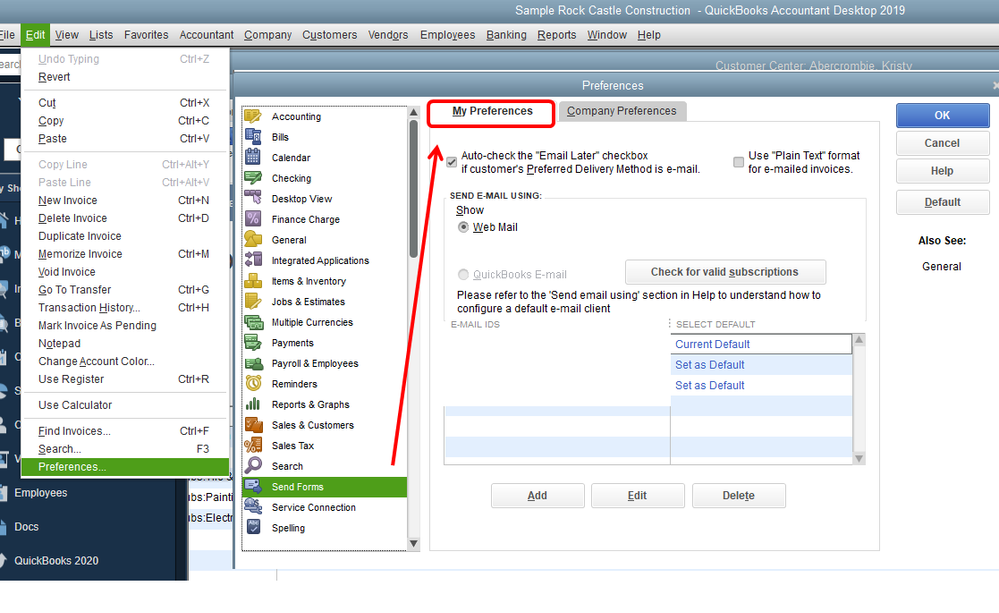Click scroll down arrow of preferences category list
The width and height of the screenshot is (999, 613).
click(x=413, y=544)
